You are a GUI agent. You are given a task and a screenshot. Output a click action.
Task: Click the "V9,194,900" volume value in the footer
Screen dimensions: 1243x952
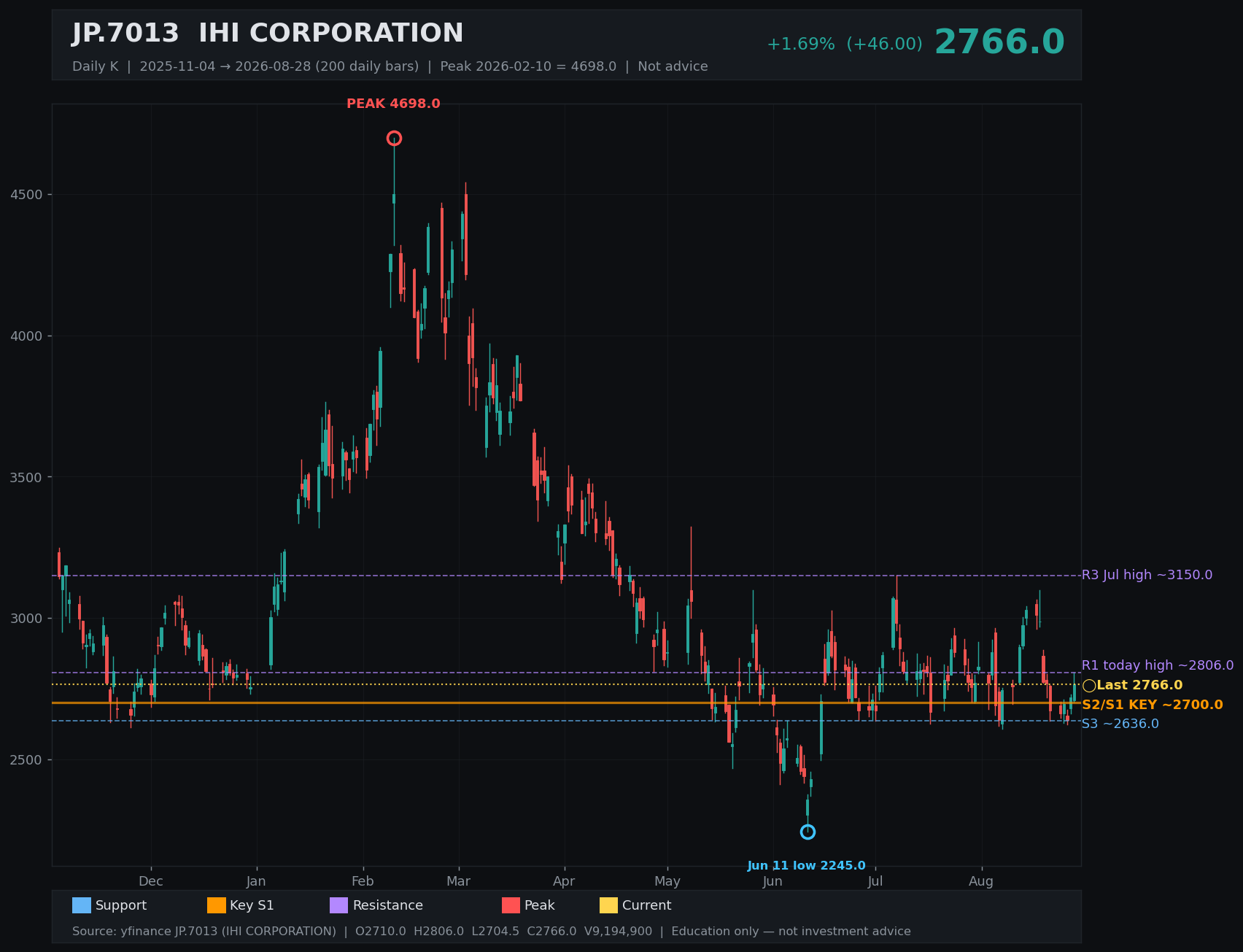[x=619, y=932]
